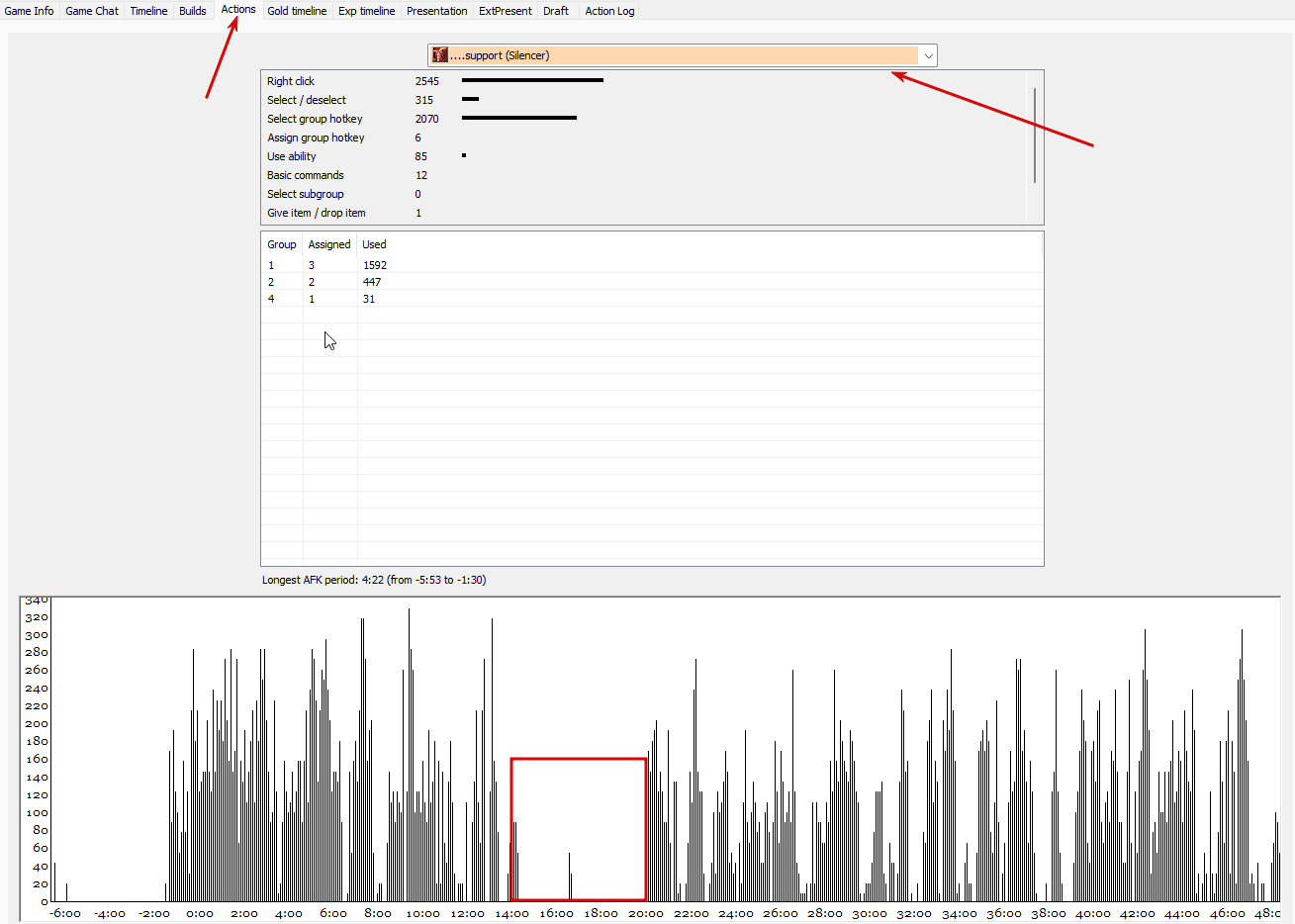
Task: Click the -4:00 mark on the chart axis
Action: (x=110, y=913)
